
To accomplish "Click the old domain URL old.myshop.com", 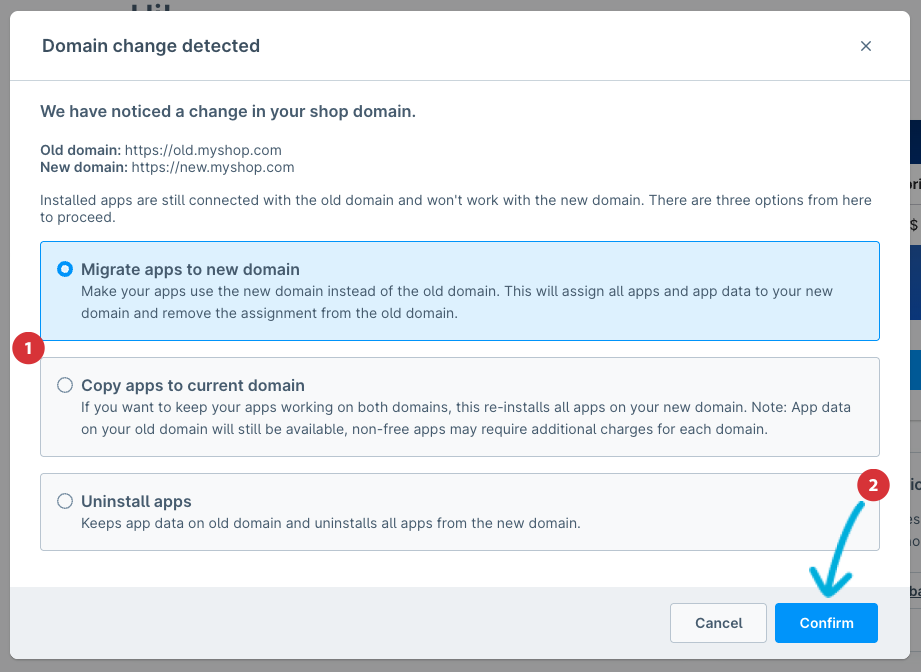I will pos(210,150).
